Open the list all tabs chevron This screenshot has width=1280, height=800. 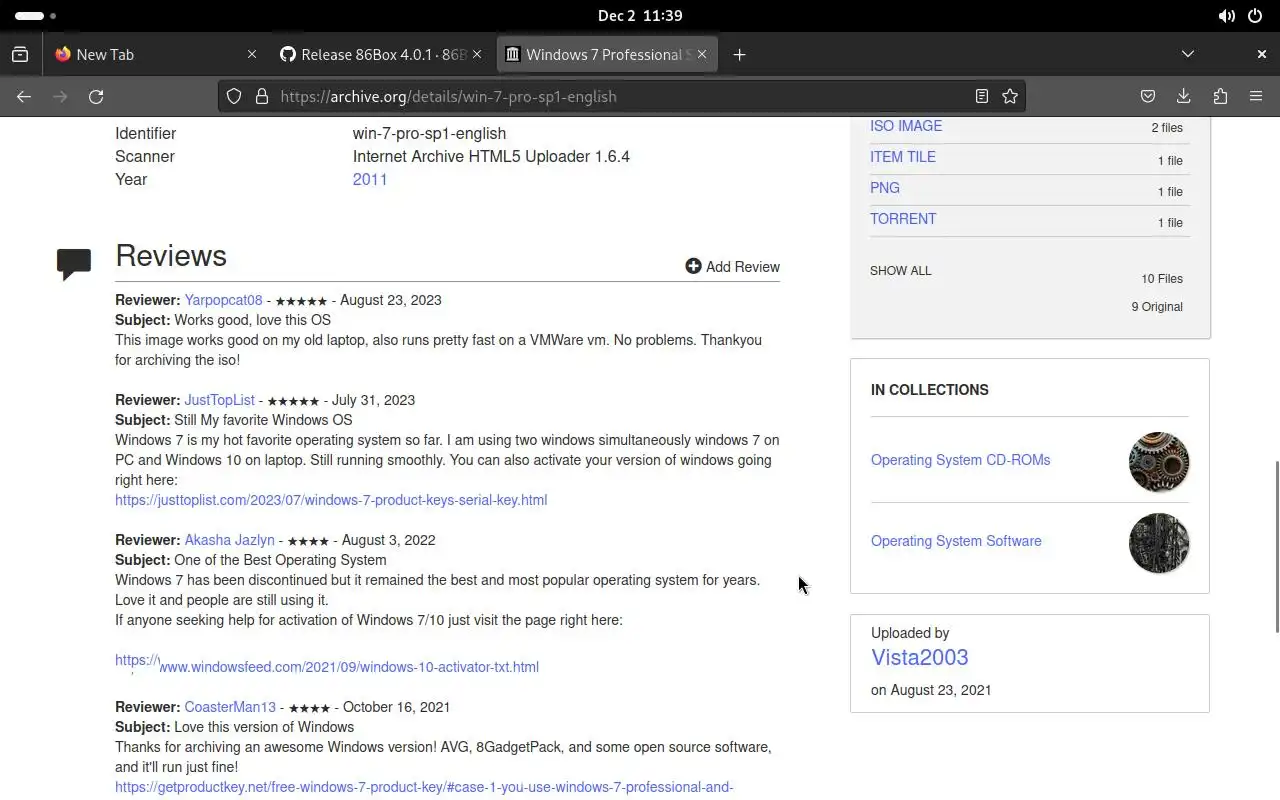click(x=1188, y=54)
